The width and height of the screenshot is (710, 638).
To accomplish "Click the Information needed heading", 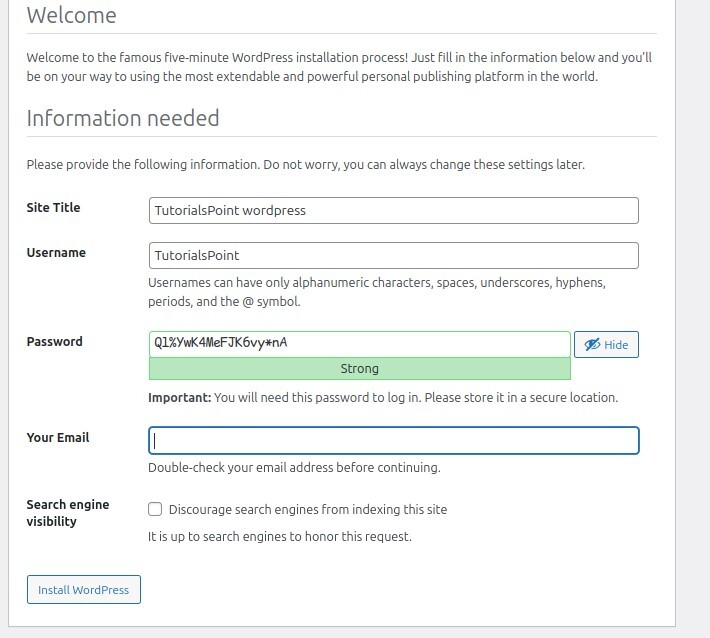I will pyautogui.click(x=122, y=118).
